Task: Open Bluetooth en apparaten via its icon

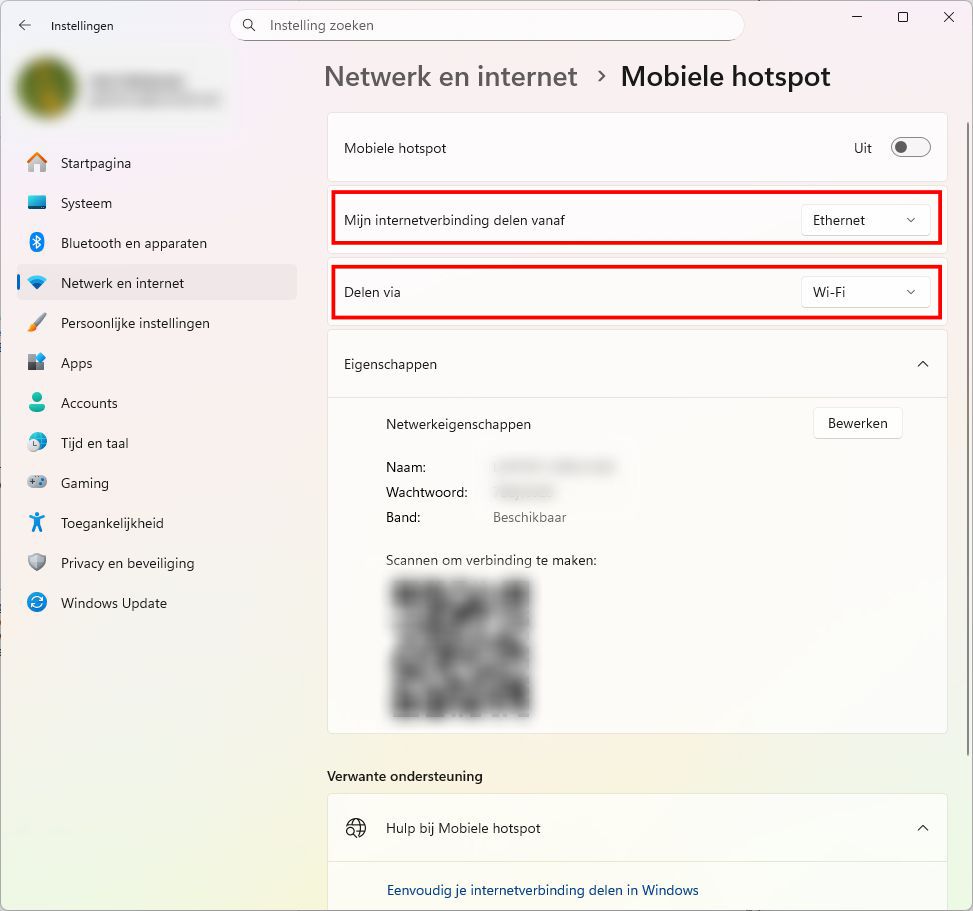Action: click(x=37, y=243)
